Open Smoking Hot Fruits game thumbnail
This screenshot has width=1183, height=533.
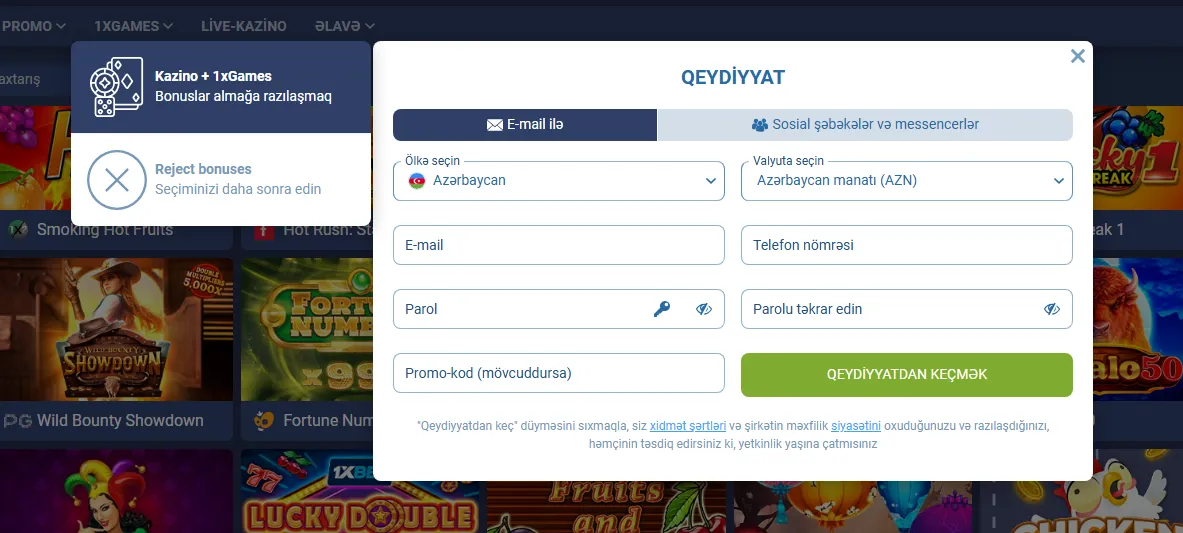[35, 157]
